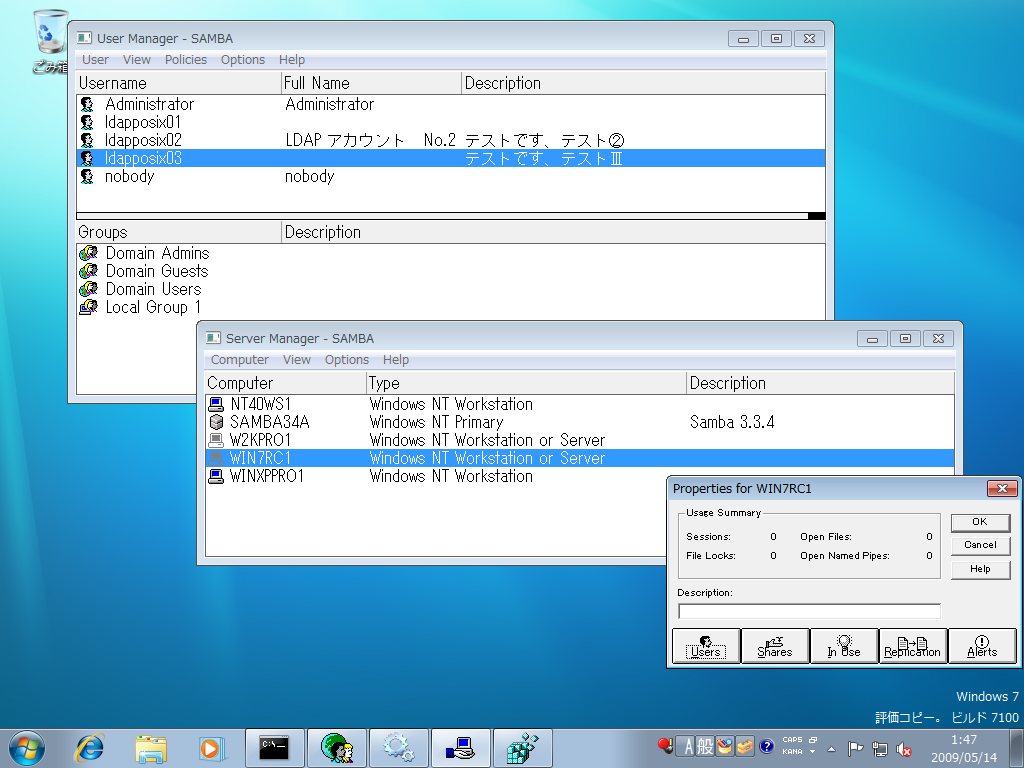Image resolution: width=1024 pixels, height=768 pixels.
Task: Click Type column header in Server Manager
Action: (526, 383)
